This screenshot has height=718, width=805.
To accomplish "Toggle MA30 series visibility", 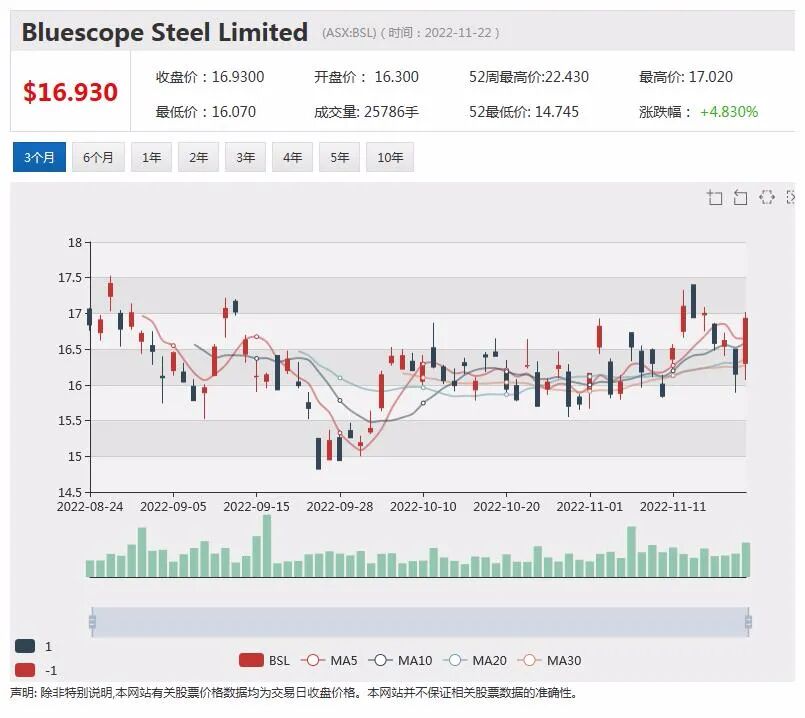I will [x=549, y=661].
